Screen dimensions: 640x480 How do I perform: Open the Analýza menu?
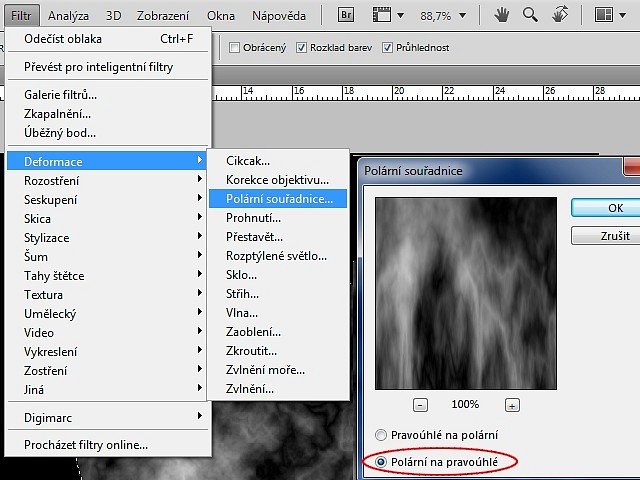pos(68,16)
